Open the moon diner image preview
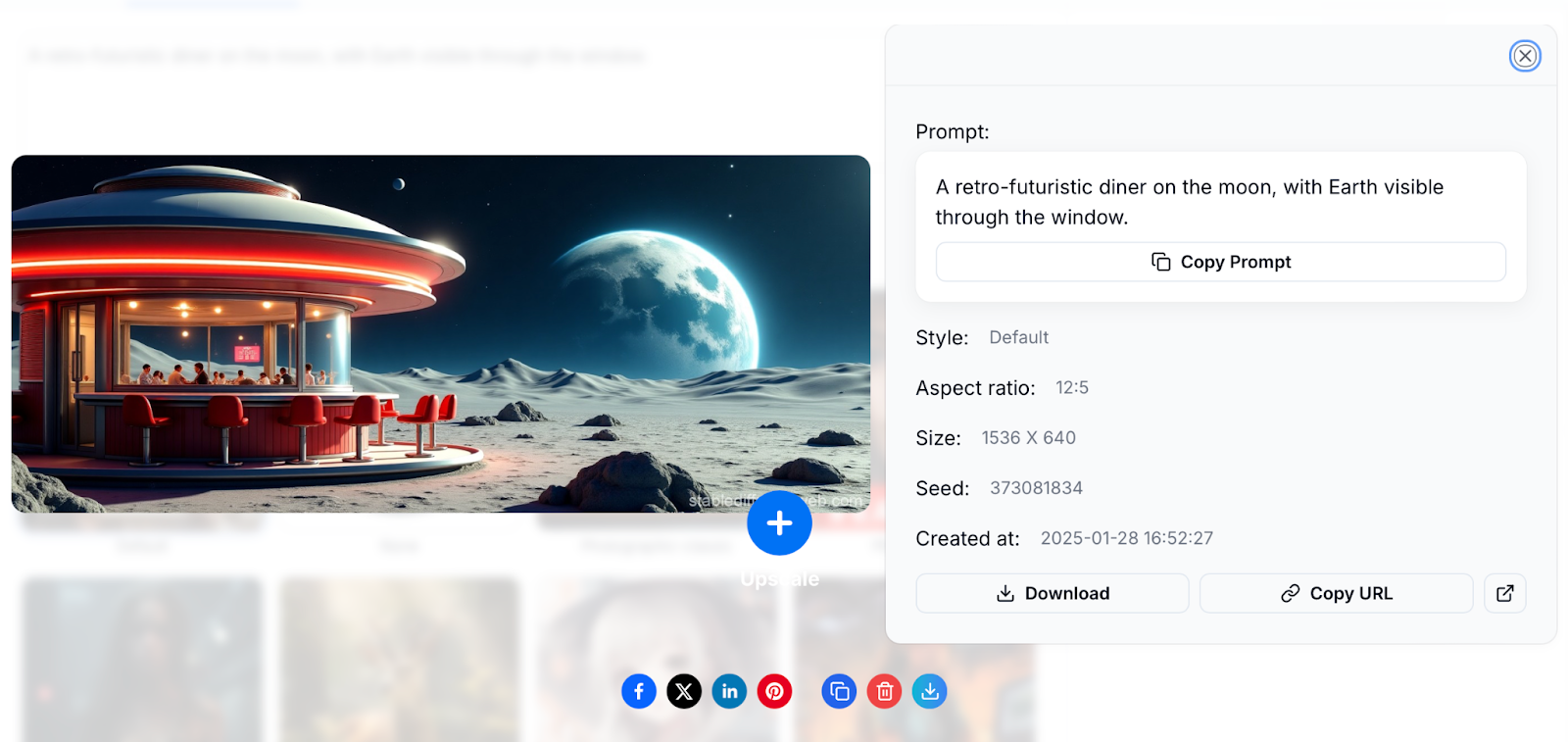 coord(441,333)
